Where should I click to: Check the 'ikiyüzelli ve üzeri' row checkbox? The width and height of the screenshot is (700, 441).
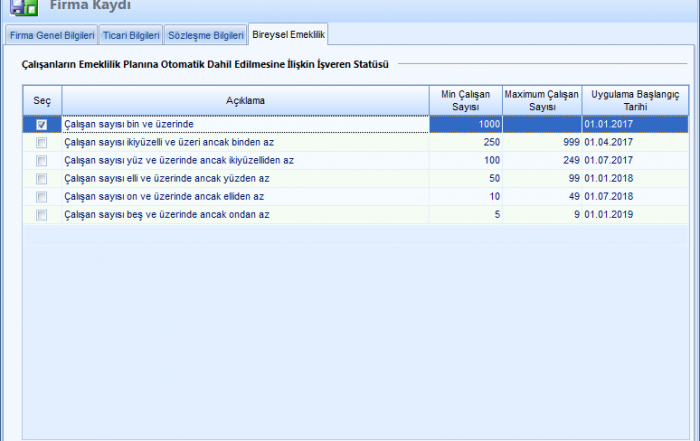pos(41,143)
